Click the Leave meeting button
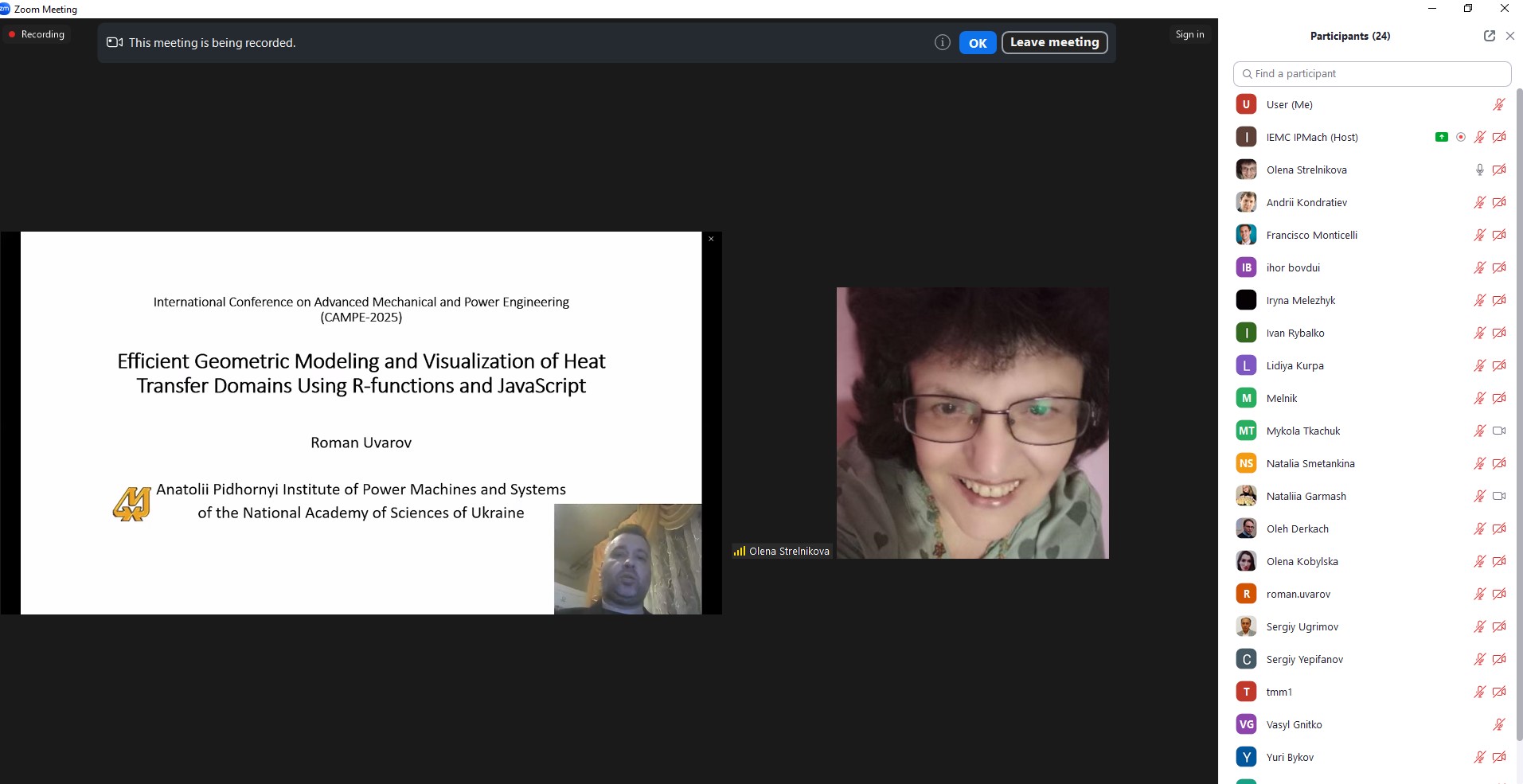Screen dimensions: 1523x784 tap(1054, 42)
